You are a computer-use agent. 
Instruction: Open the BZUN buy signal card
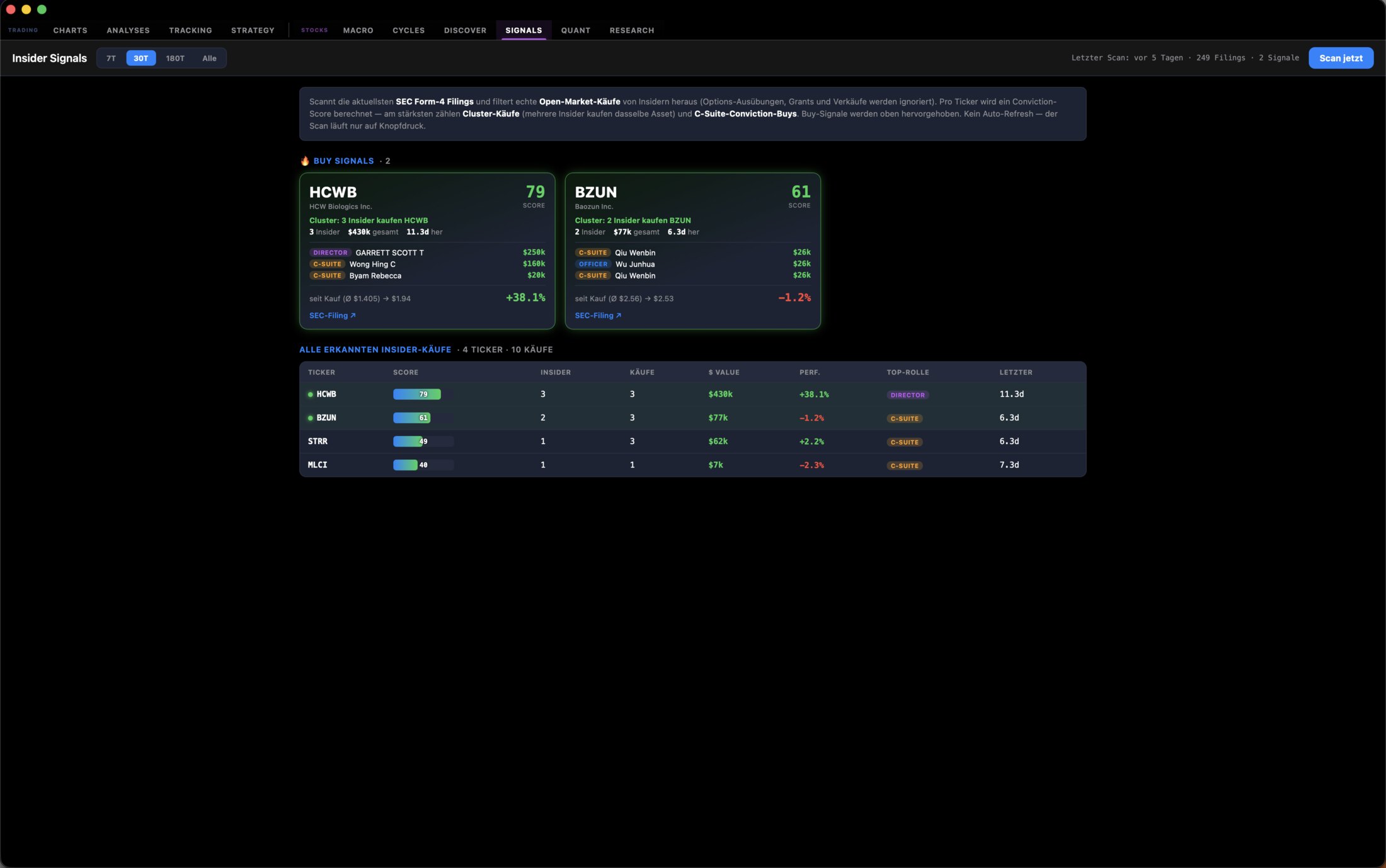[692, 251]
